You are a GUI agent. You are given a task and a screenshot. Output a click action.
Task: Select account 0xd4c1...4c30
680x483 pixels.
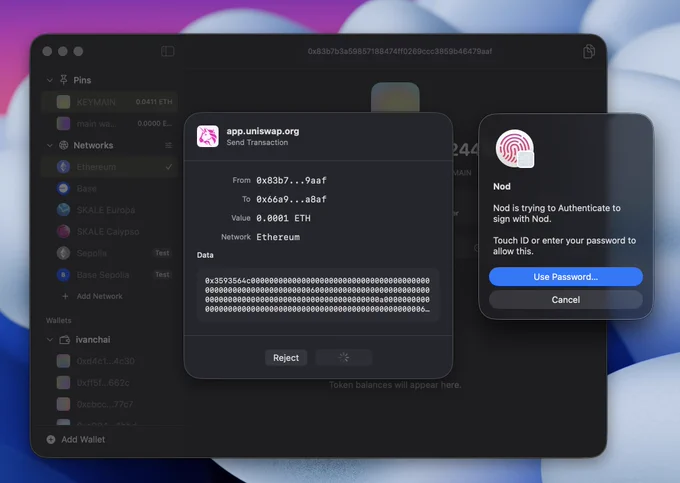click(x=110, y=361)
